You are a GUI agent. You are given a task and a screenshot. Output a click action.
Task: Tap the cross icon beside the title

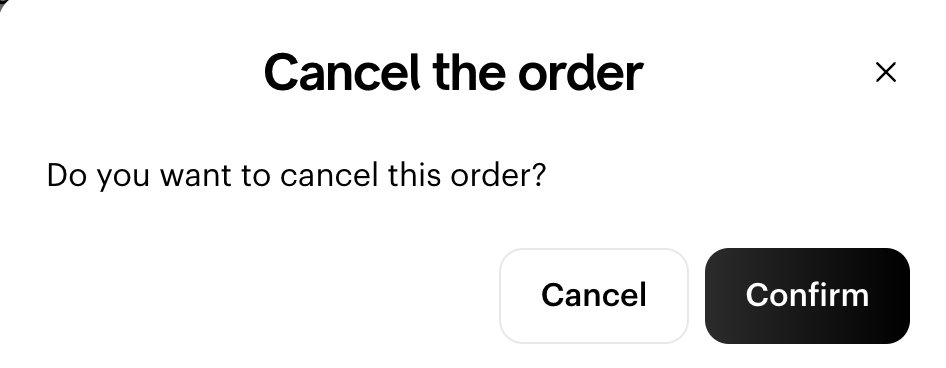[886, 72]
